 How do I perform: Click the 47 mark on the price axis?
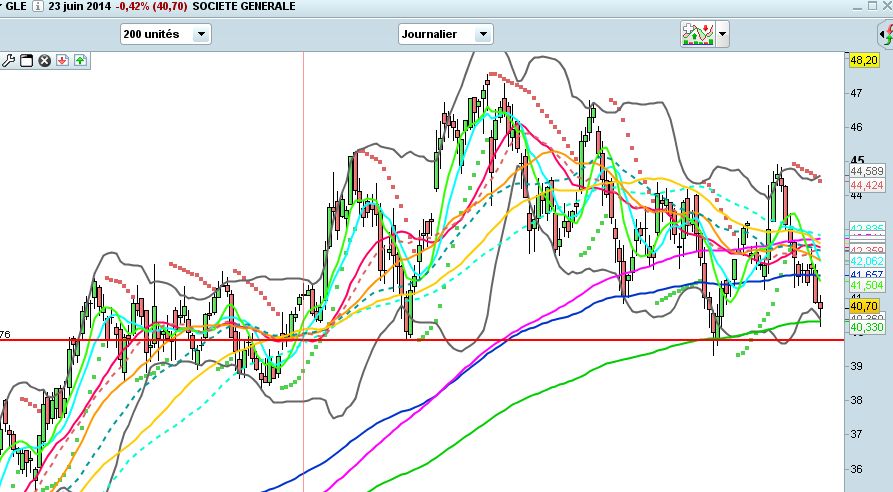(x=857, y=93)
